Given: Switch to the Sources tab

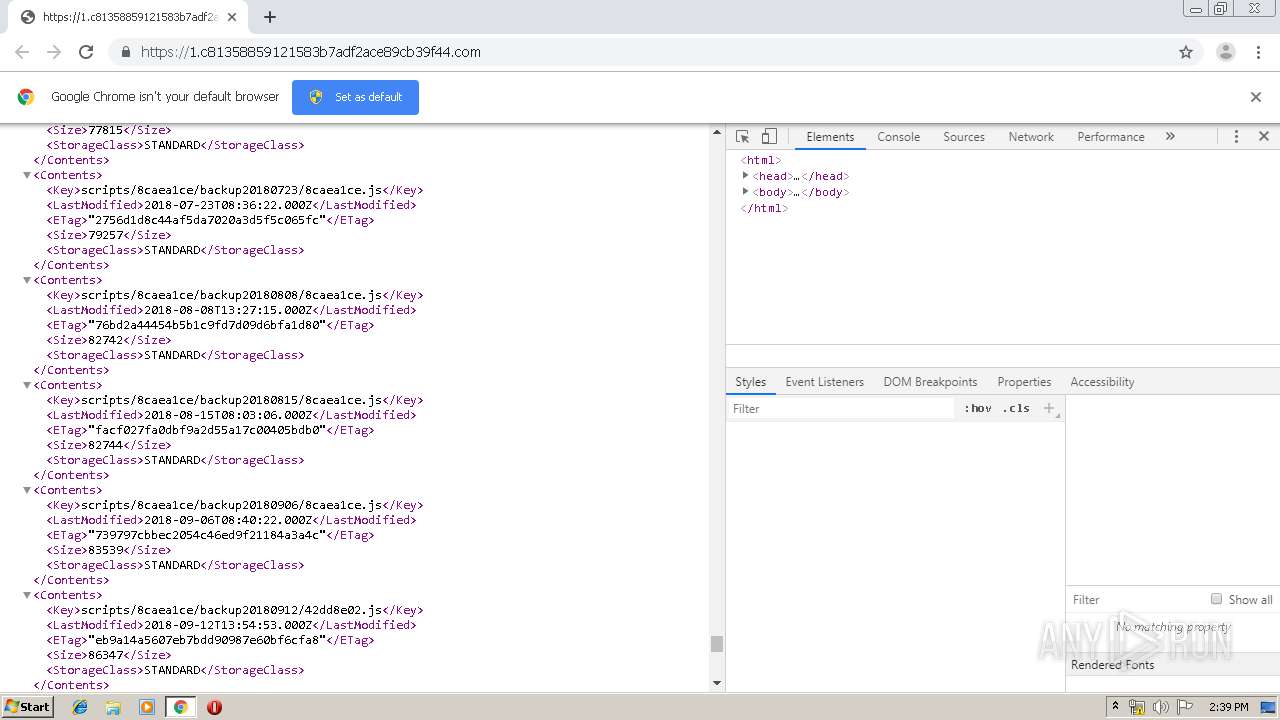Looking at the screenshot, I should tap(964, 137).
